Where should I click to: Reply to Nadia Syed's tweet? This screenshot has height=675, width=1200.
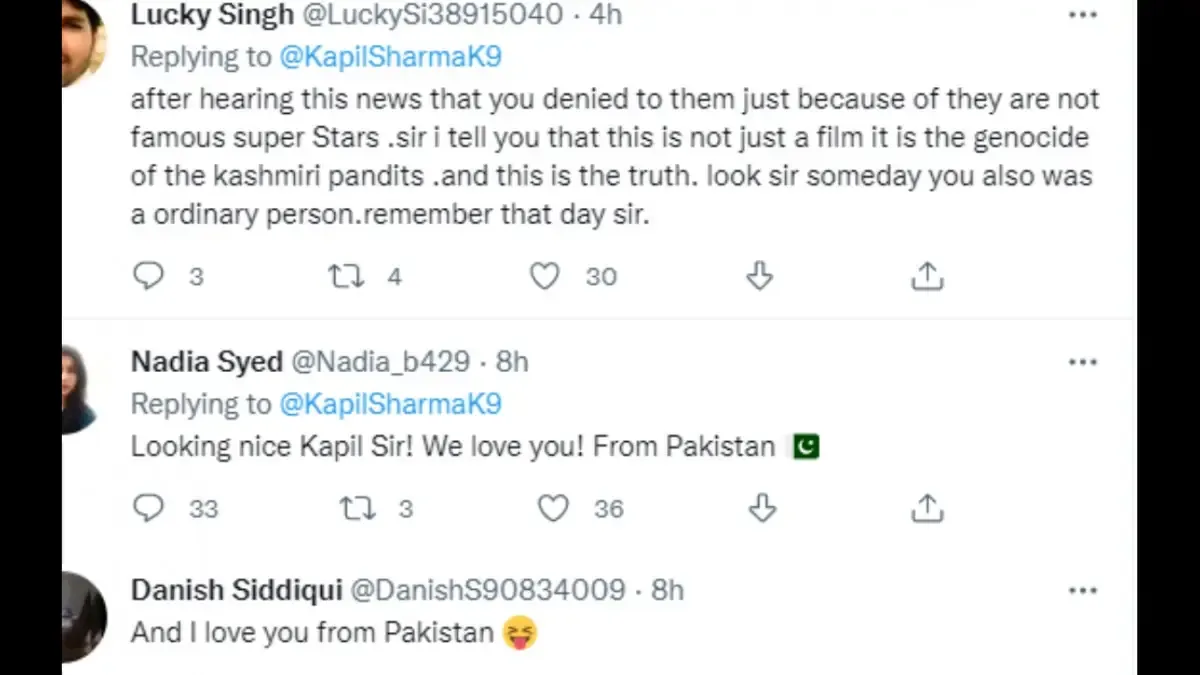click(x=148, y=508)
